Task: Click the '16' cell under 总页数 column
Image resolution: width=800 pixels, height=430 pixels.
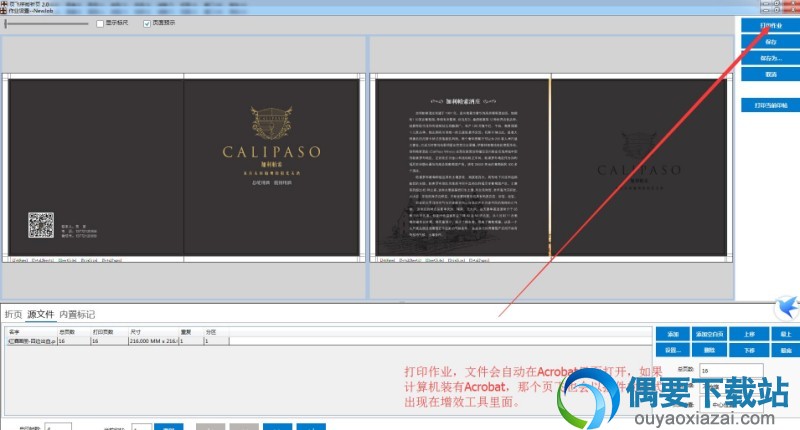Action: pyautogui.click(x=74, y=341)
